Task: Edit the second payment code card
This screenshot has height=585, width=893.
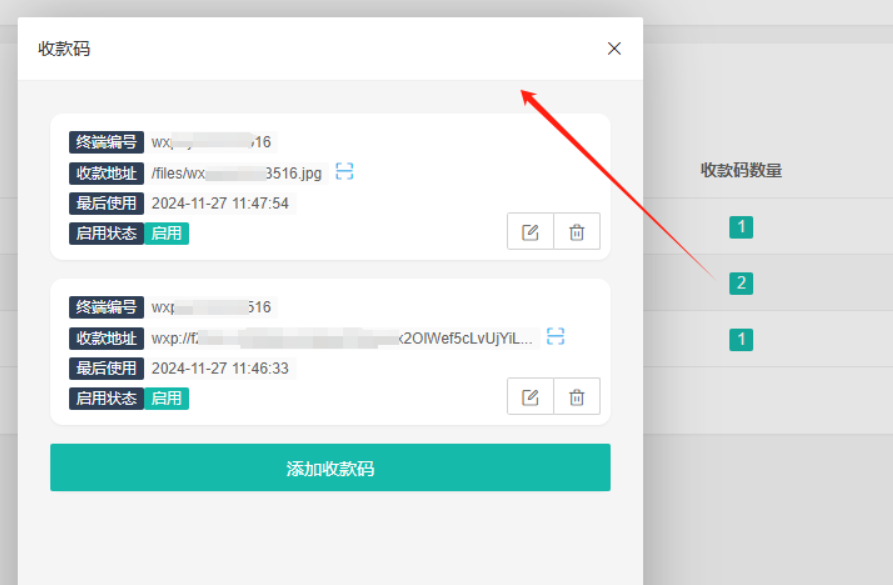Action: point(530,397)
